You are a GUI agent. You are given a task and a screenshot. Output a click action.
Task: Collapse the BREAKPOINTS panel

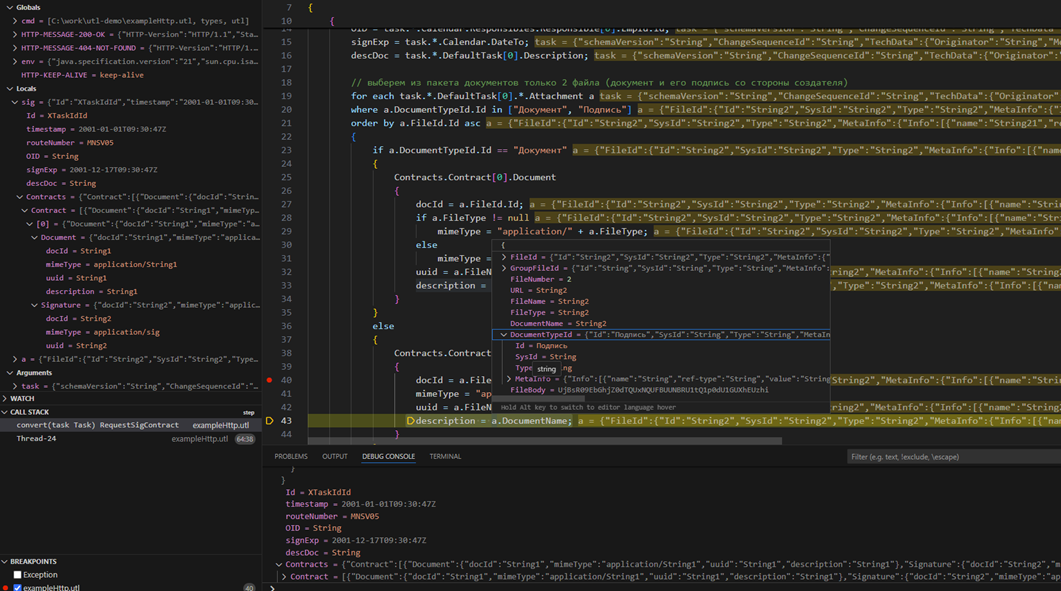(5, 562)
